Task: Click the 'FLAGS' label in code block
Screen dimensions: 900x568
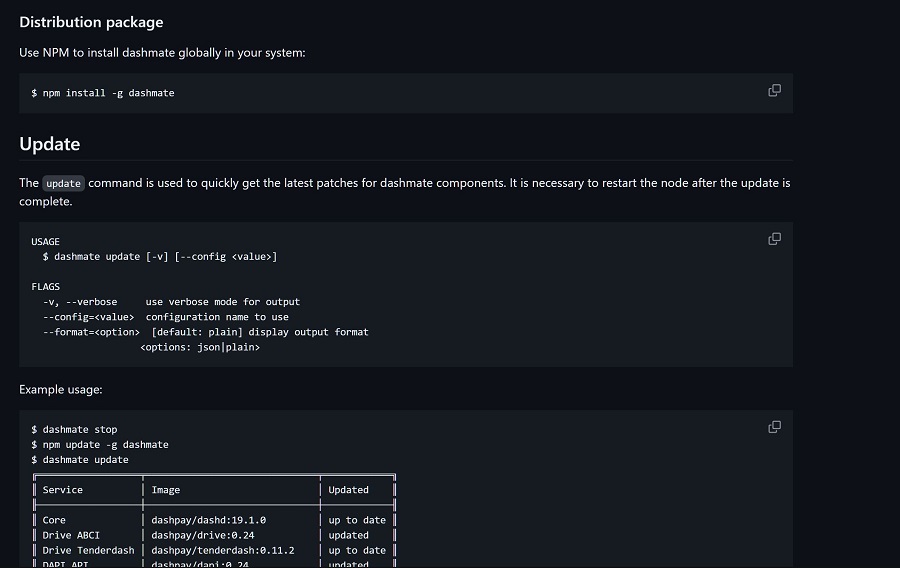Action: pyautogui.click(x=45, y=286)
